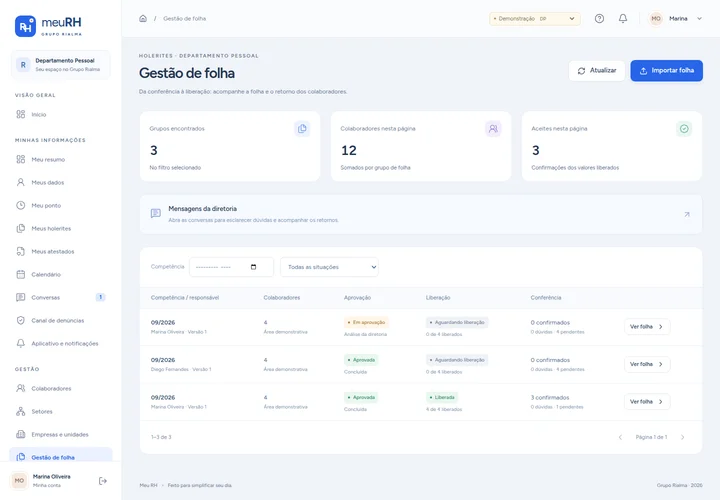Viewport: 720px width, 500px height.
Task: Click the Meu ponto clock icon
Action: click(21, 205)
